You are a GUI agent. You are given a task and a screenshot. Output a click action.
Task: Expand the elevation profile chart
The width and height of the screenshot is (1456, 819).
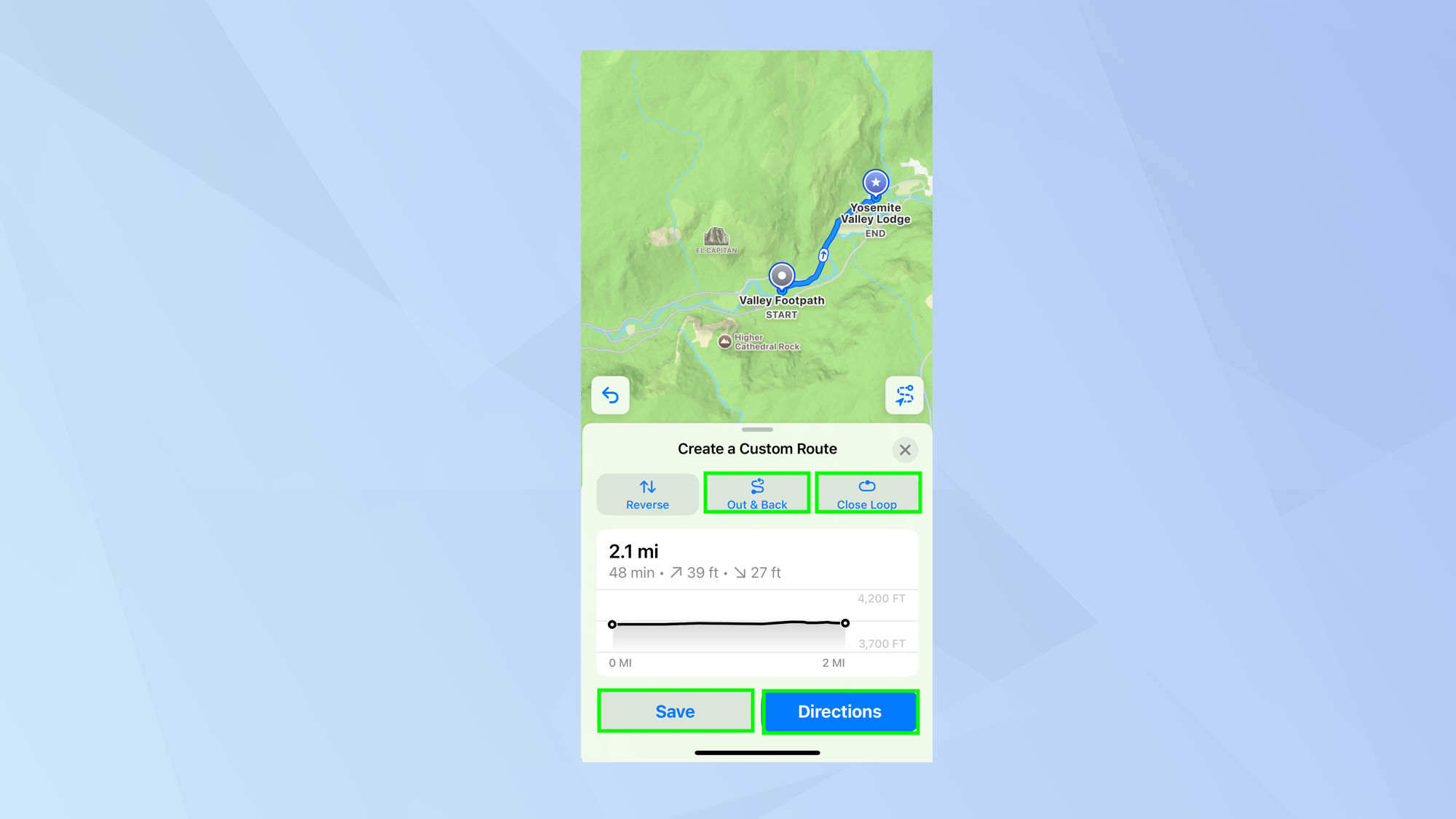click(x=757, y=628)
